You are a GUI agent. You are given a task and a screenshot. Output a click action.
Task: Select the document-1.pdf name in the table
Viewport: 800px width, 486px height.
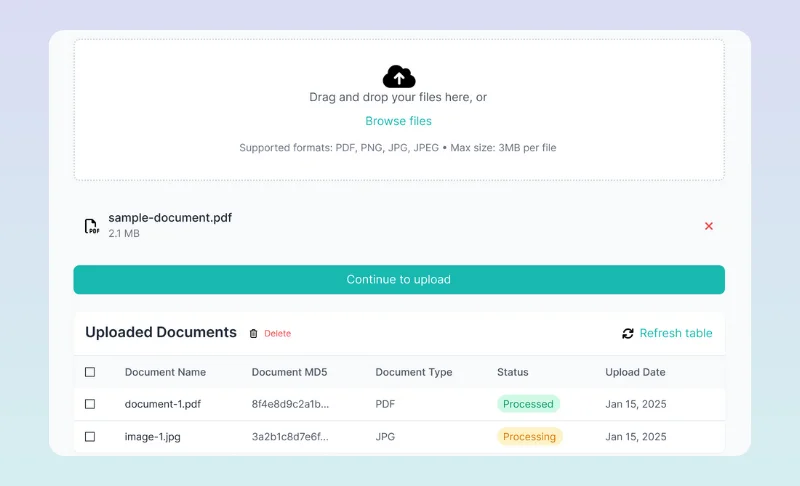click(x=162, y=404)
